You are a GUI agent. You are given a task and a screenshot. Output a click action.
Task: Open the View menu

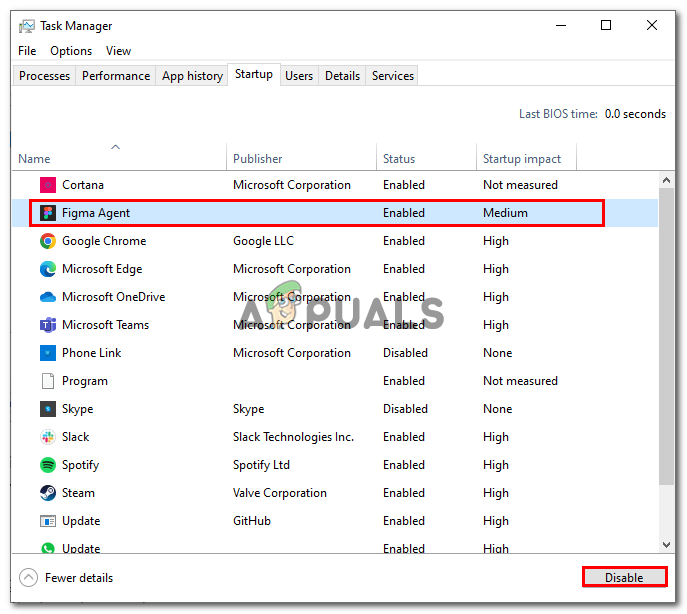(x=118, y=51)
